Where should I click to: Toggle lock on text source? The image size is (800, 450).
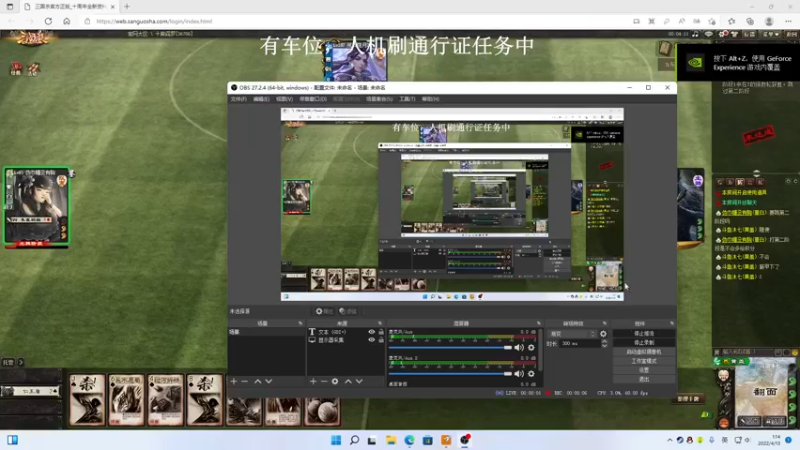381,332
